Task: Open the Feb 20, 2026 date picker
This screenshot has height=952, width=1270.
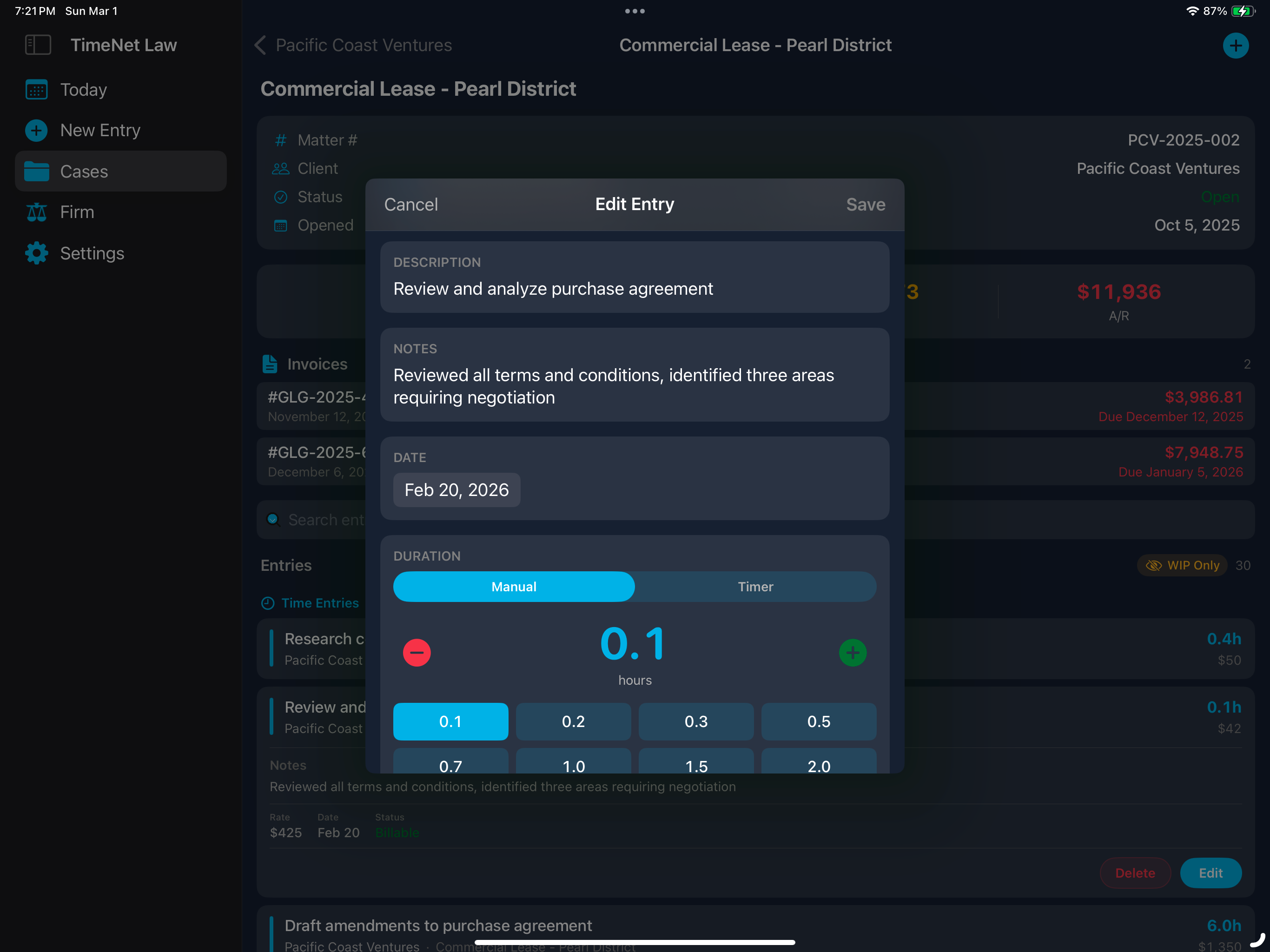Action: [x=457, y=490]
